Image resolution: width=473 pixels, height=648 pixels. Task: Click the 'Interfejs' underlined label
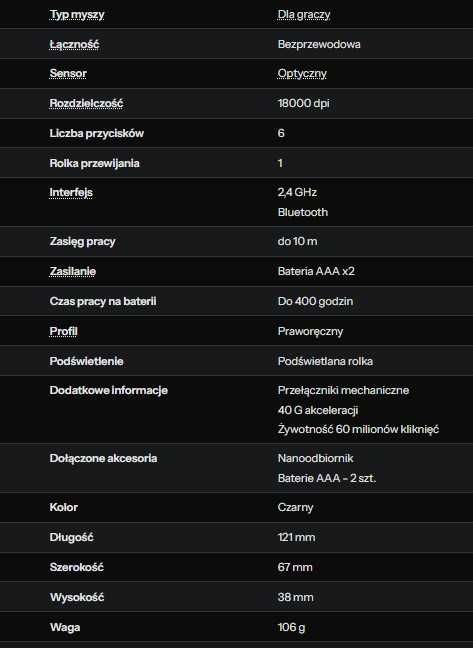point(71,193)
